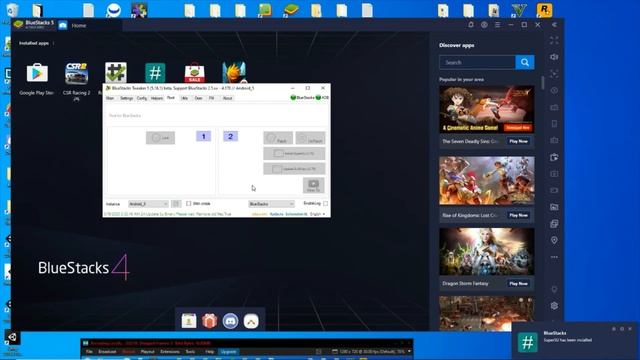Open Dragon Storm Fantasy banner thumbnail
Screen dimensions: 640x360
(487, 251)
